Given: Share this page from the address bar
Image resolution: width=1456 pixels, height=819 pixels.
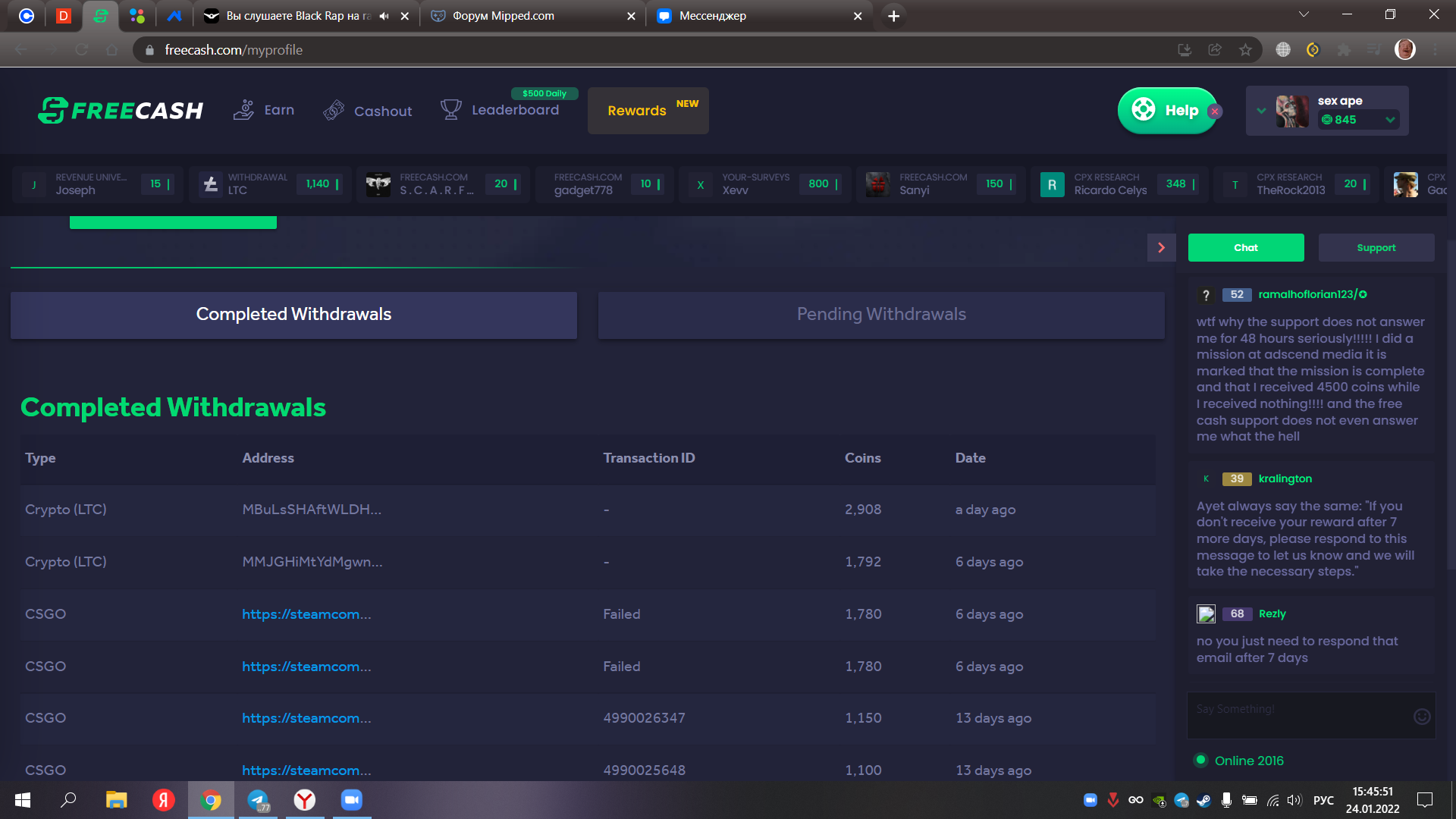Looking at the screenshot, I should [1215, 50].
